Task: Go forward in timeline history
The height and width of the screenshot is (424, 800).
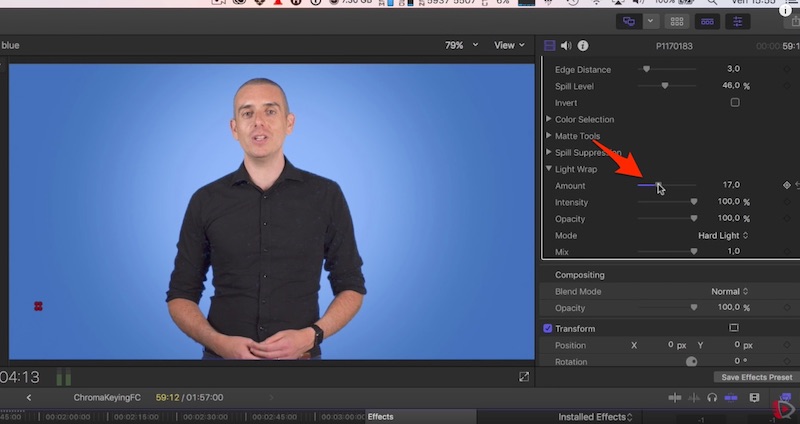Action: coord(271,397)
